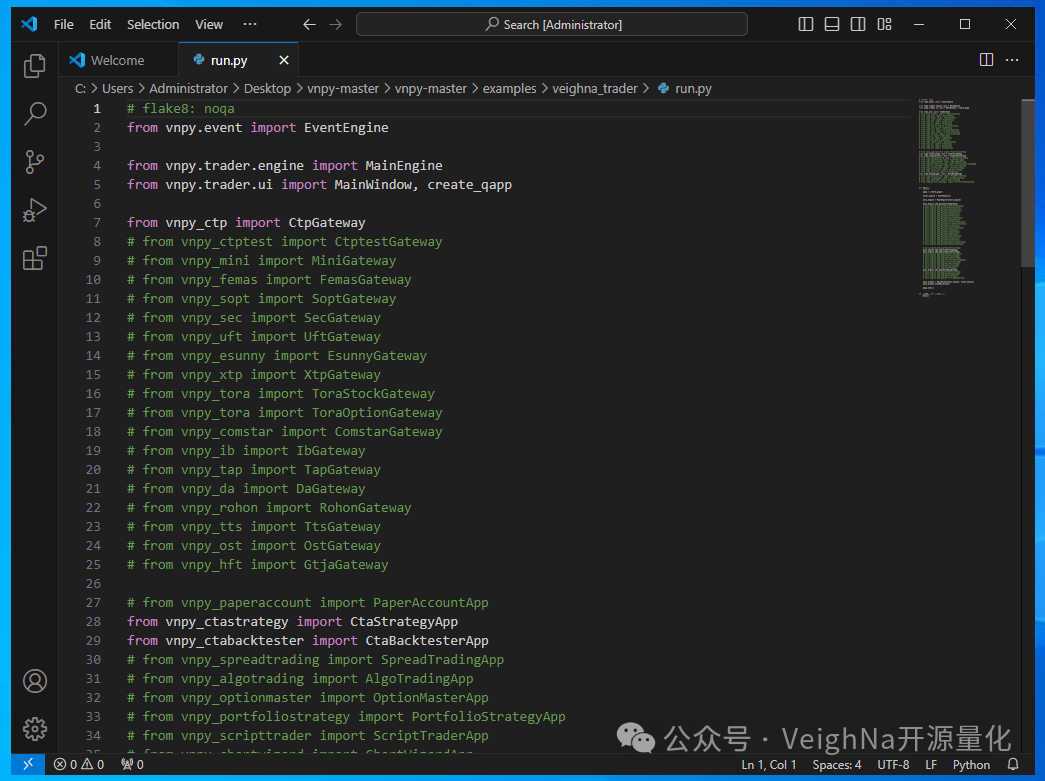Open the Extensions view

point(35,259)
